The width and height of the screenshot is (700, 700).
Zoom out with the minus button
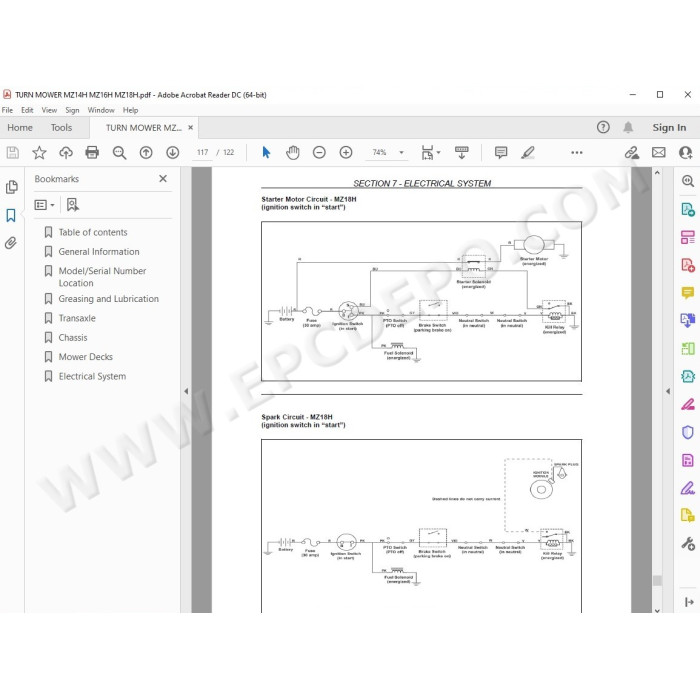point(319,153)
